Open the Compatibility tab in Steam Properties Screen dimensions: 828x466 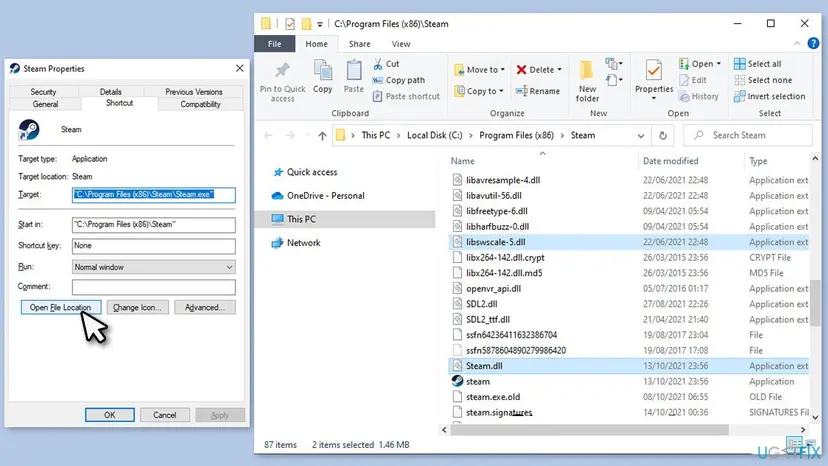pos(201,104)
